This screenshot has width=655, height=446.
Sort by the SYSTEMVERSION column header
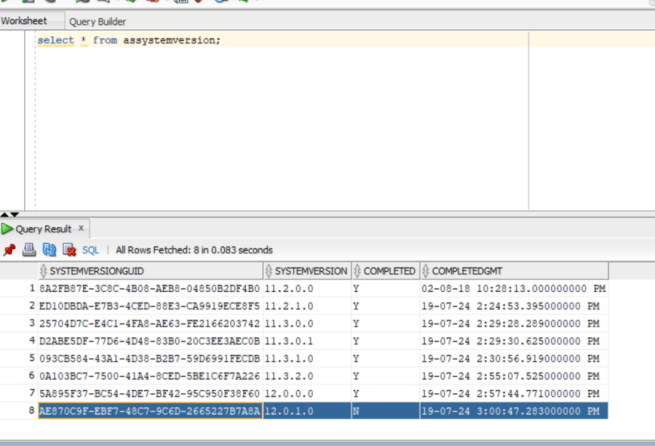point(307,271)
